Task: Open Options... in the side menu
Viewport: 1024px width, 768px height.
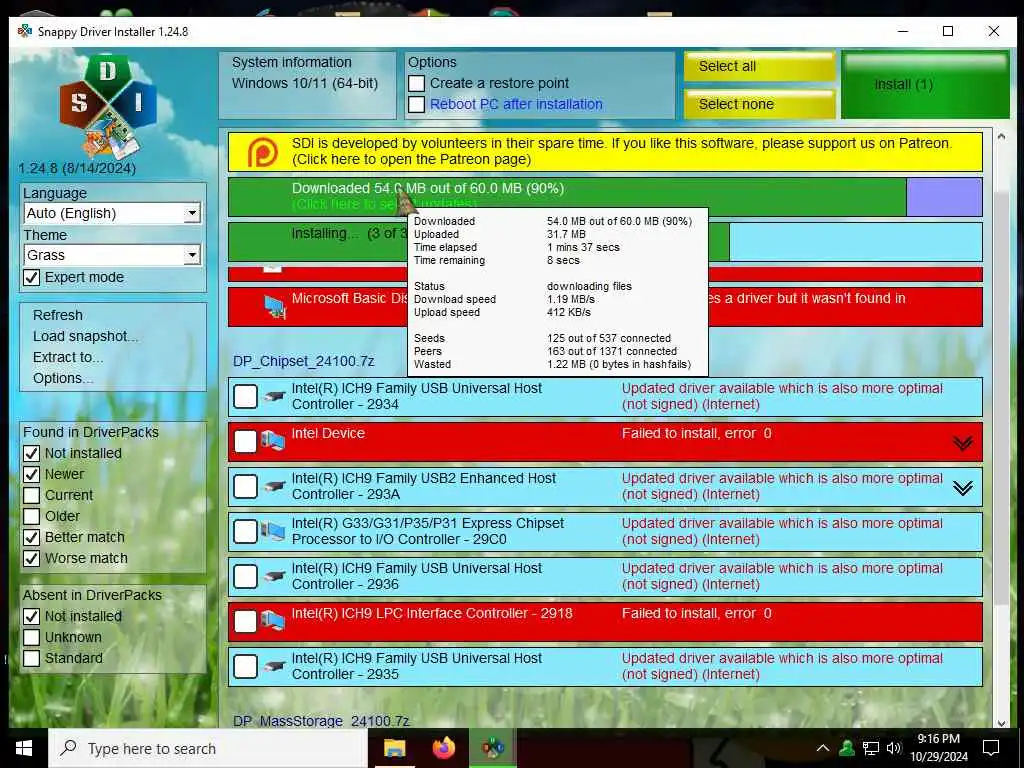Action: click(x=63, y=378)
